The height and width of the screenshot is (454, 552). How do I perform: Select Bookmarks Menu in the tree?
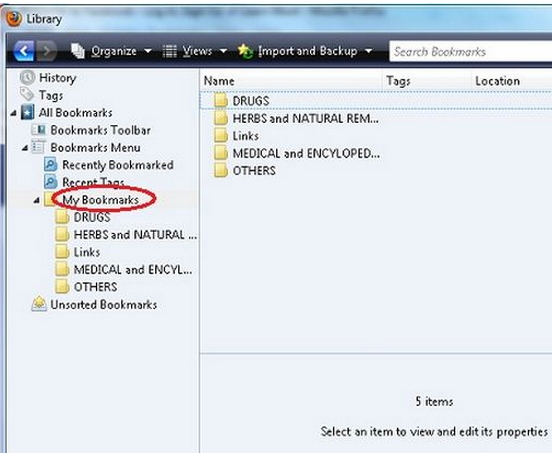[x=95, y=147]
